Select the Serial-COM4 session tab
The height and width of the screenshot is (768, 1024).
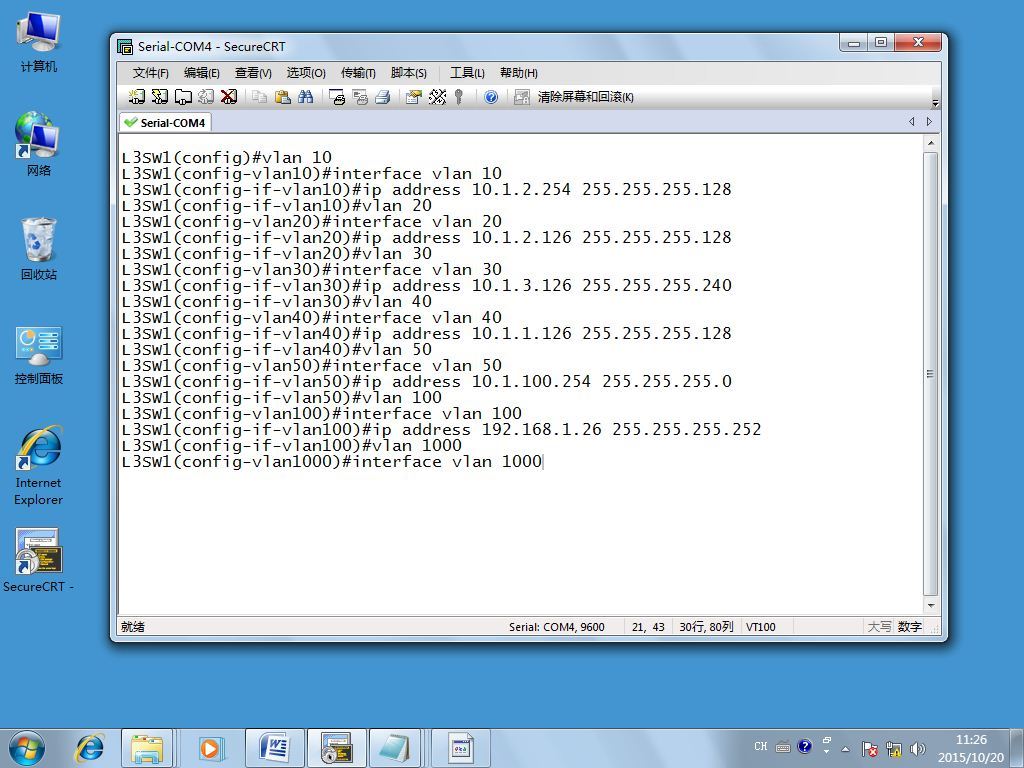[x=165, y=123]
